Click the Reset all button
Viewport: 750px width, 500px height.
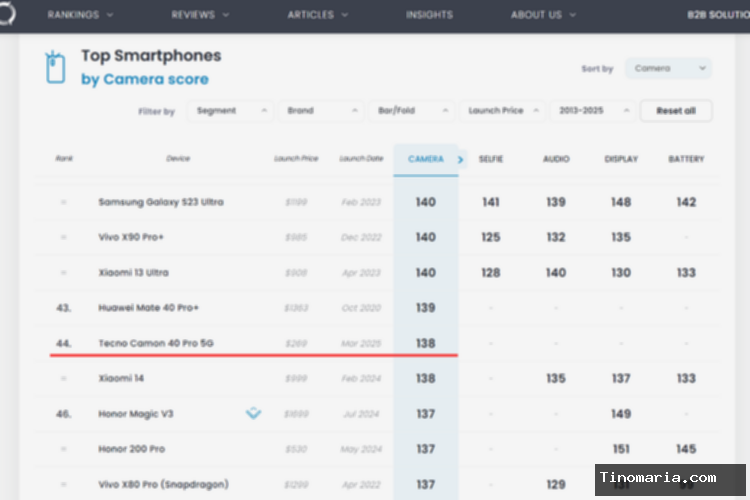point(676,111)
